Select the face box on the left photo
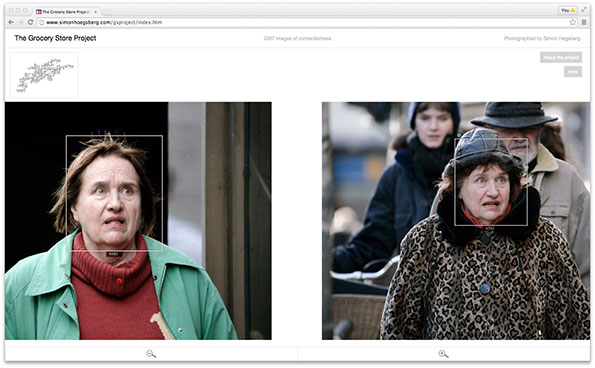 (114, 193)
